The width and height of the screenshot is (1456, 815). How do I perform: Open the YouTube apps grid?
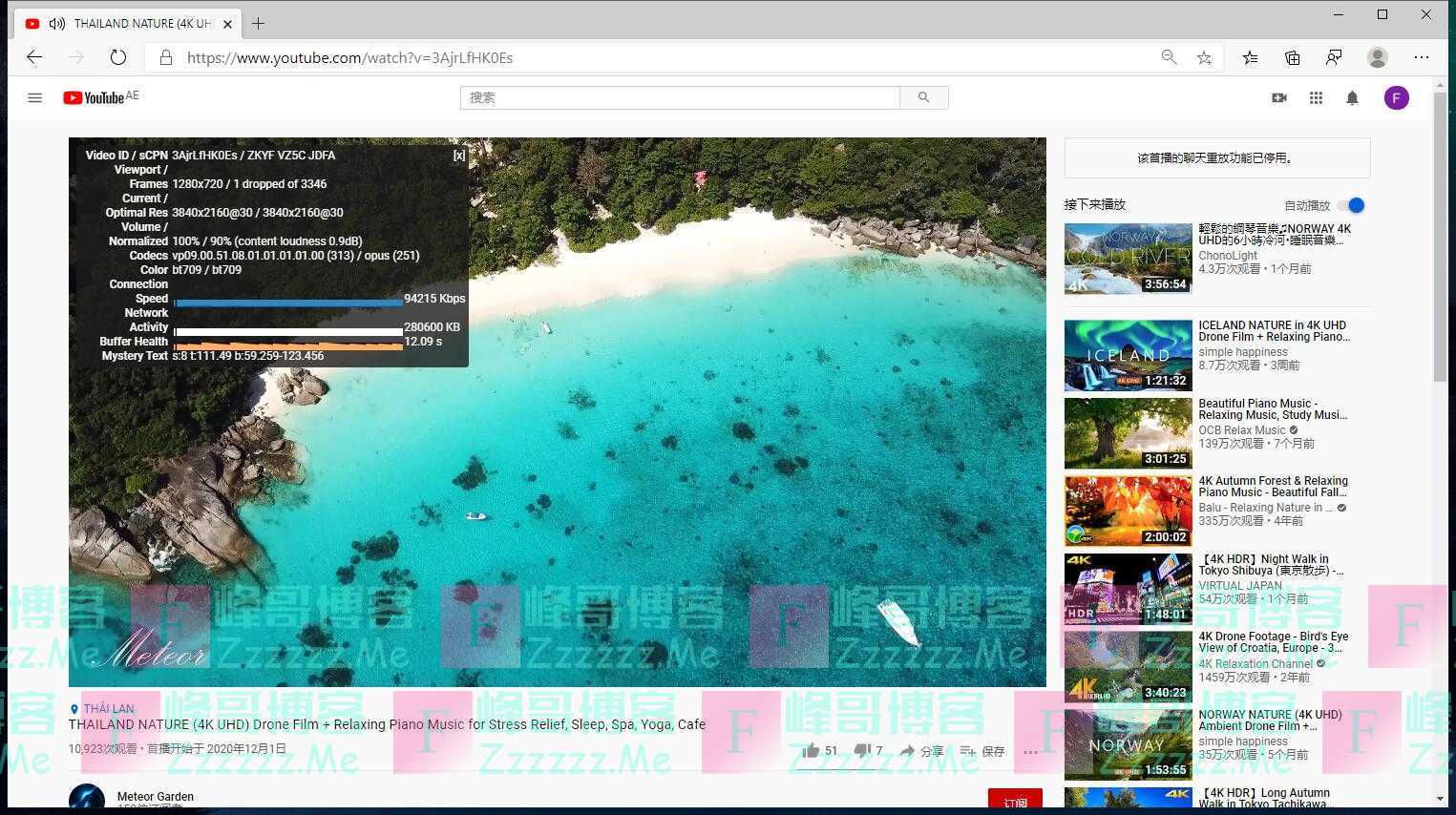(1316, 97)
